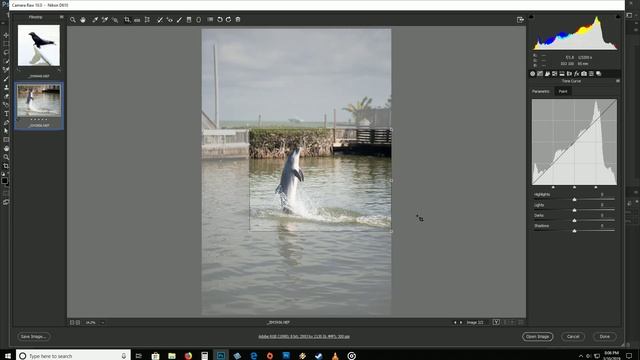Open the Tone Curve panel tab icon

point(540,74)
